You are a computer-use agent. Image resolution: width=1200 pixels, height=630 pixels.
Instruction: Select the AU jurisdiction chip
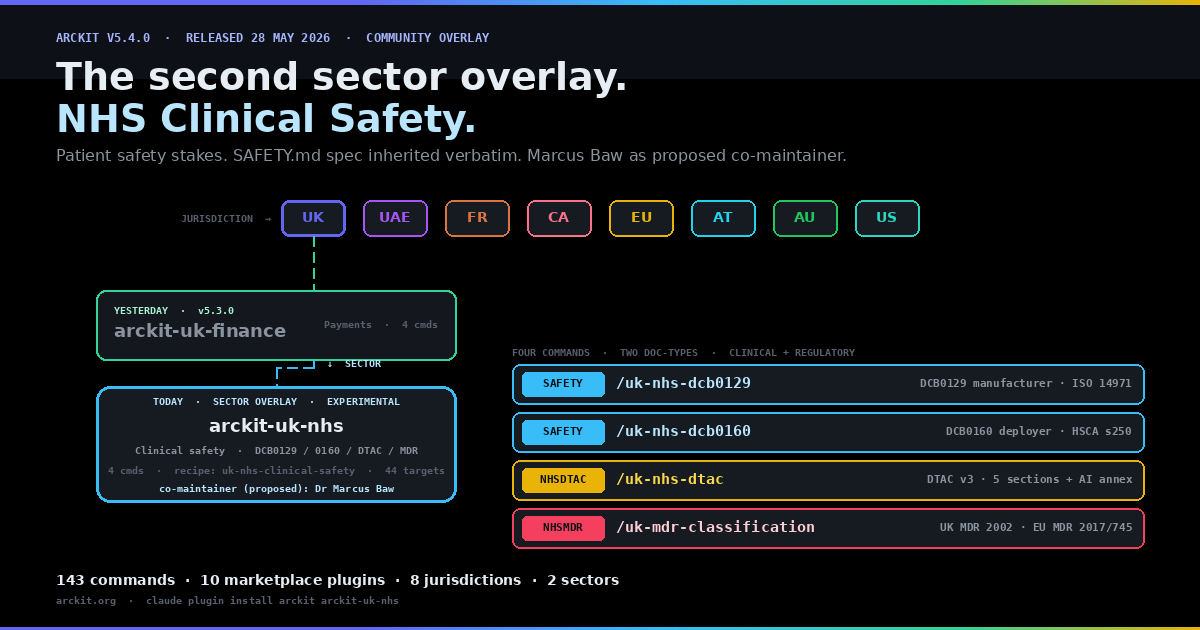pyautogui.click(x=805, y=218)
